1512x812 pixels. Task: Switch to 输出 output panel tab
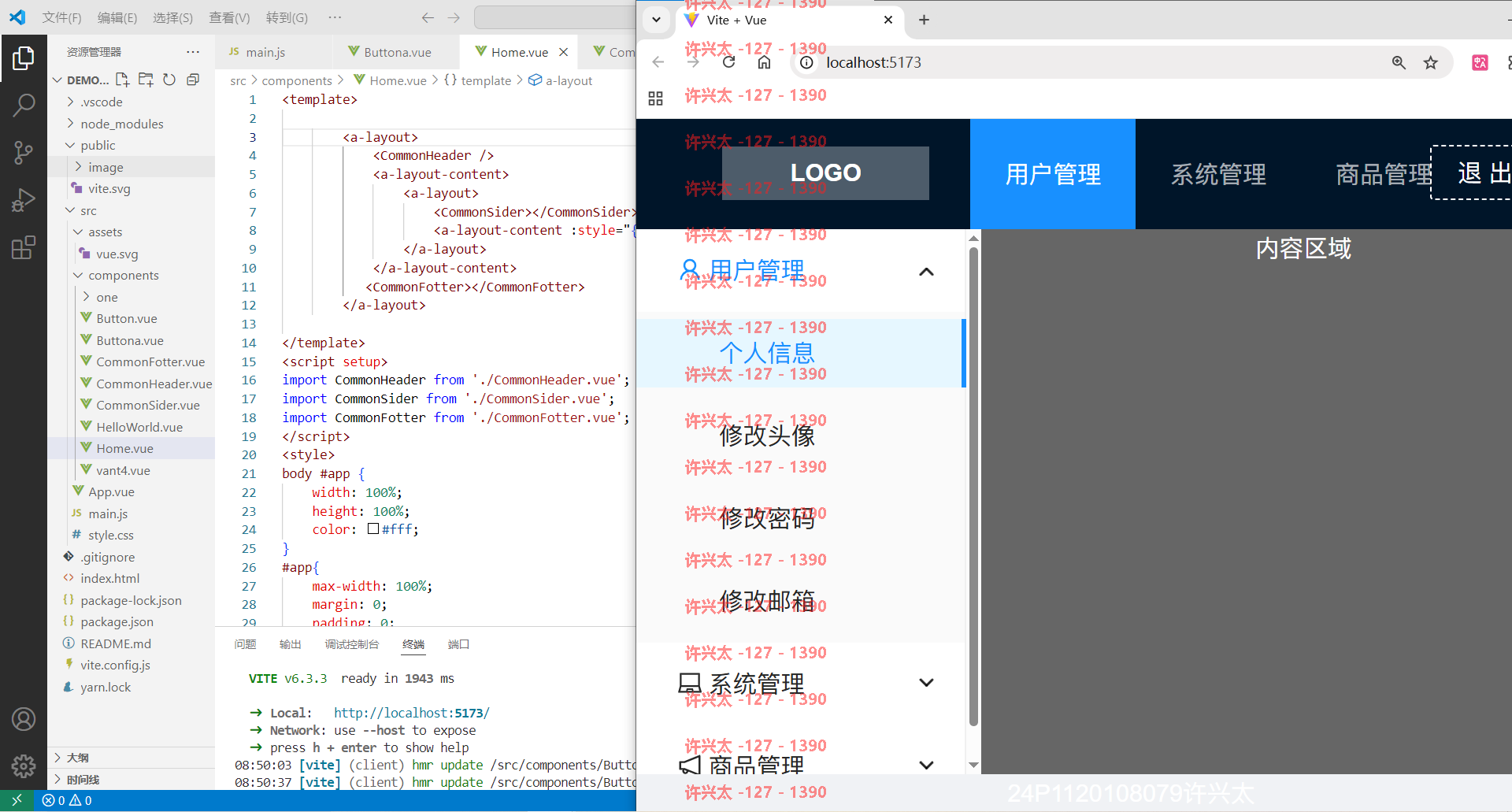coord(291,644)
